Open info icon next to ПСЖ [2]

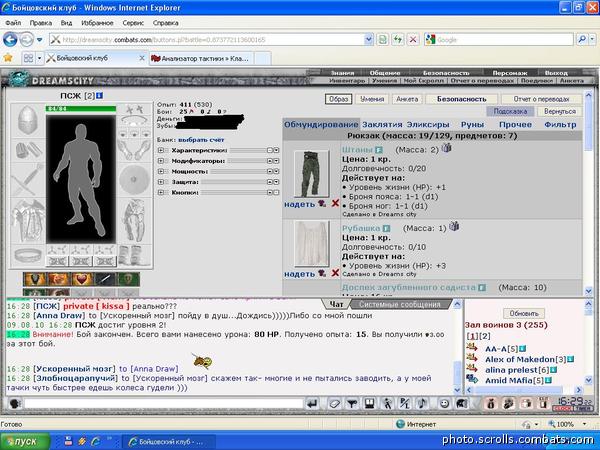coord(99,95)
